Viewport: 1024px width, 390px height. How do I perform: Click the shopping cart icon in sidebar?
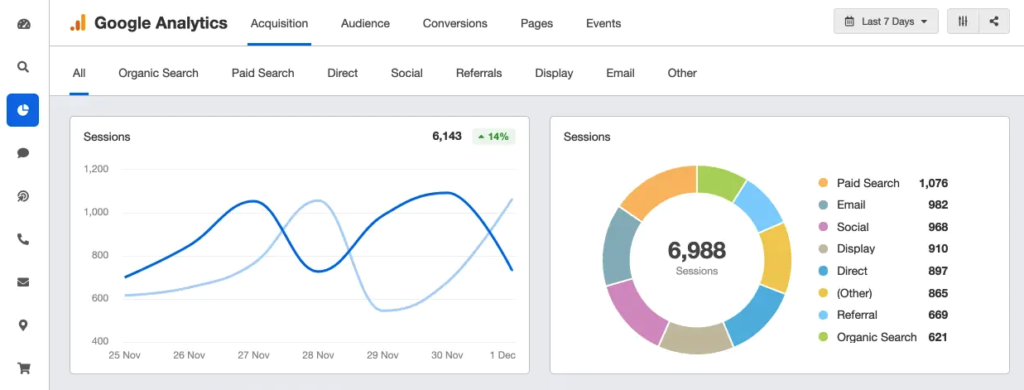pos(24,368)
